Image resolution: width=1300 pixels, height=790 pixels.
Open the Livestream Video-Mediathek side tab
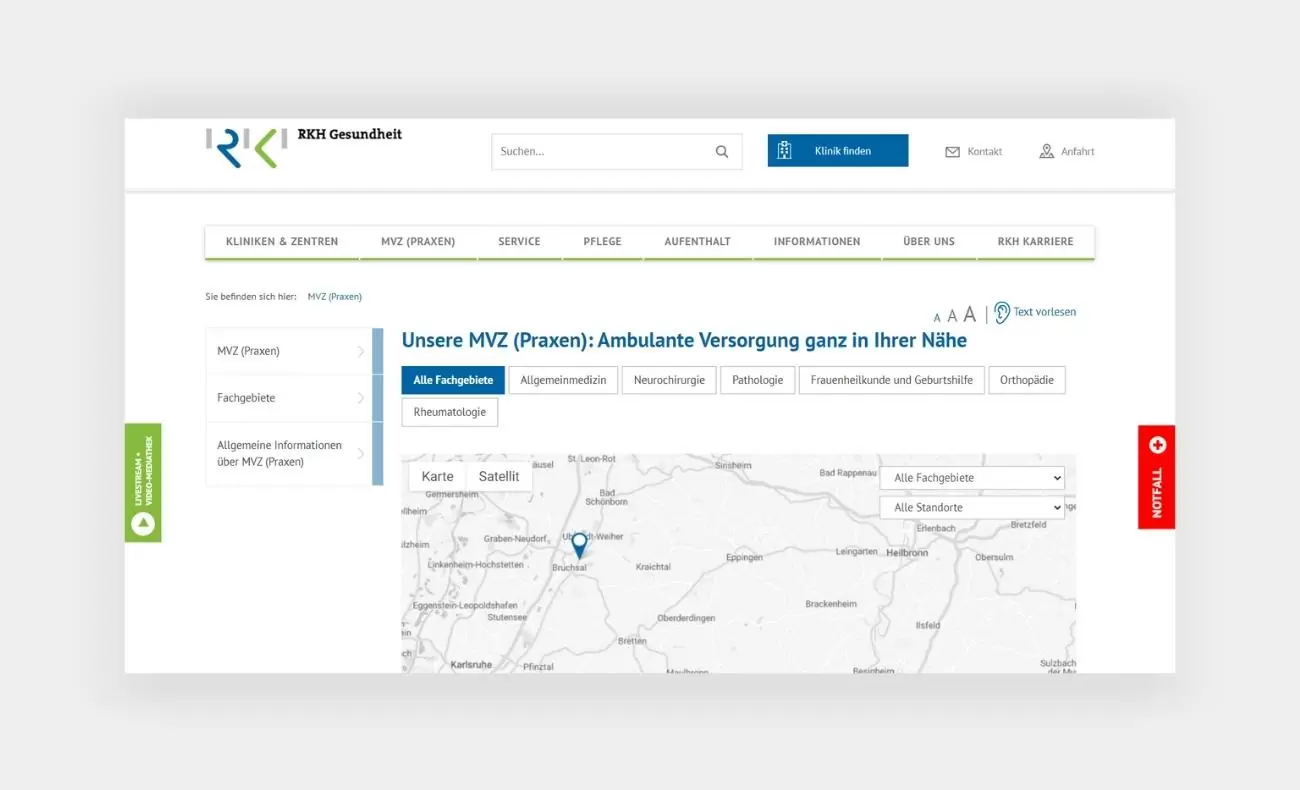click(143, 483)
